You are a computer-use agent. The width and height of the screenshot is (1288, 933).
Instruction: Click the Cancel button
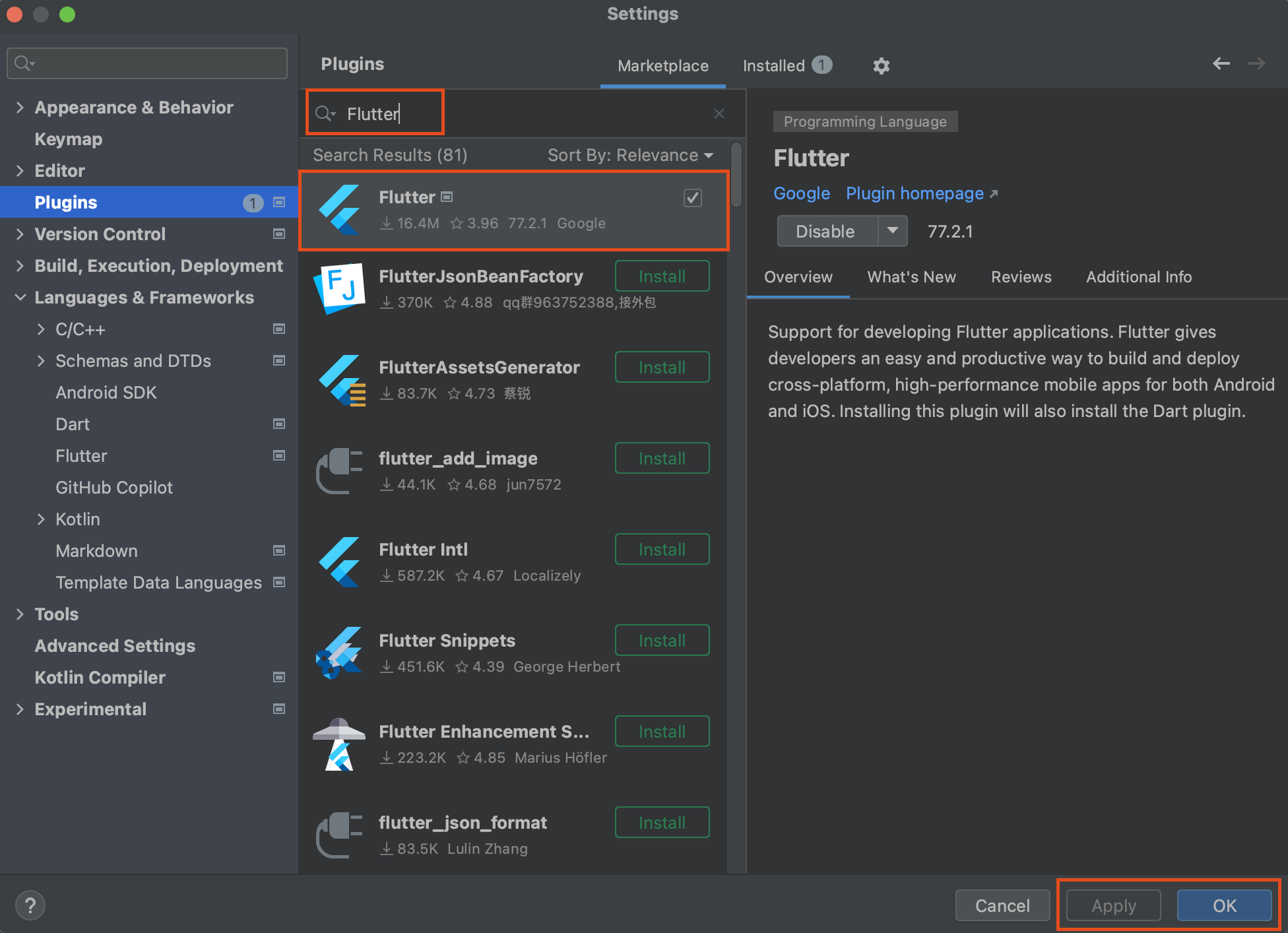1002,905
